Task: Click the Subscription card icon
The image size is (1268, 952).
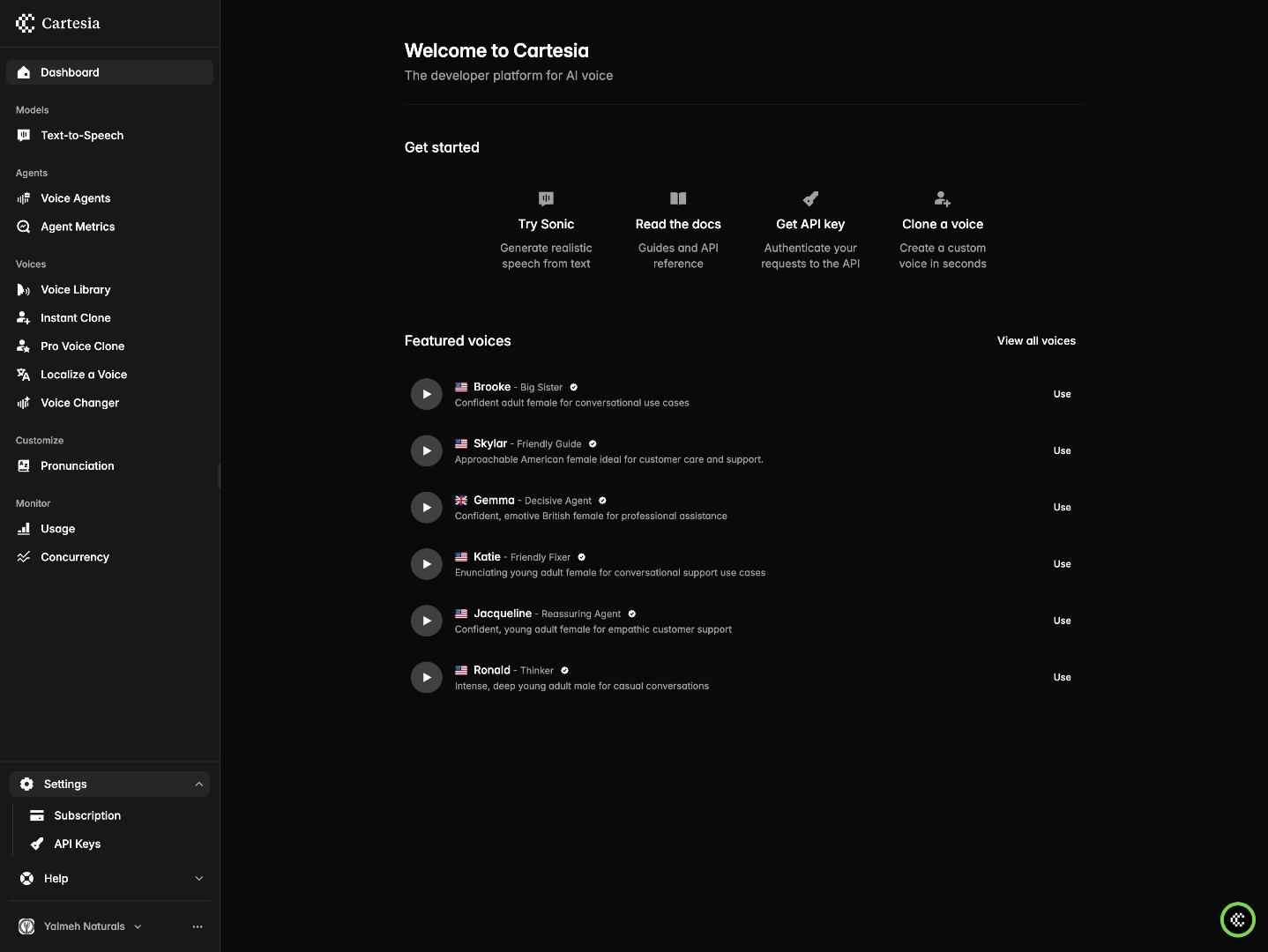Action: pos(37,815)
